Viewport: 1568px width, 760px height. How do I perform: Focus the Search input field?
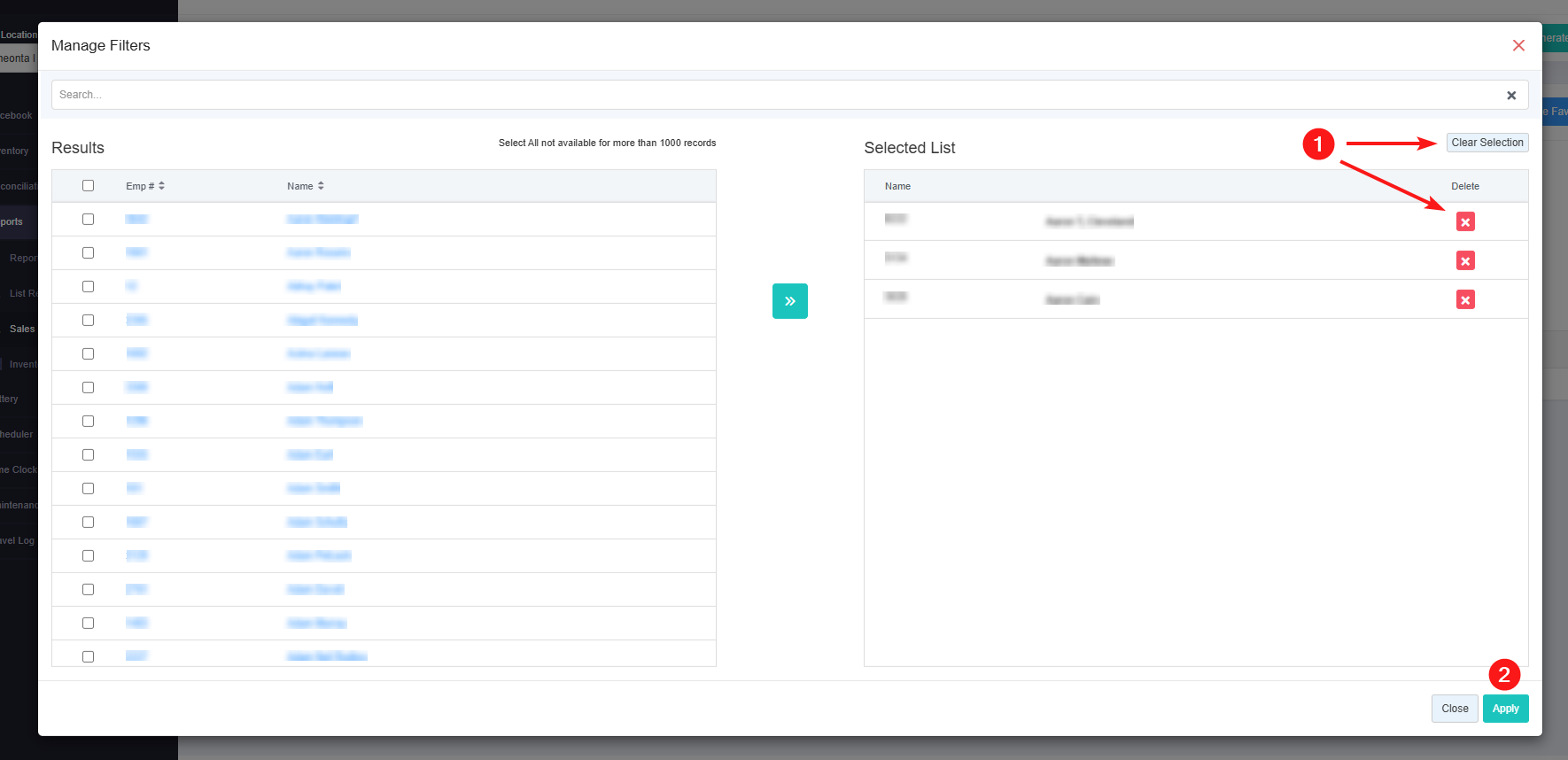[771, 95]
